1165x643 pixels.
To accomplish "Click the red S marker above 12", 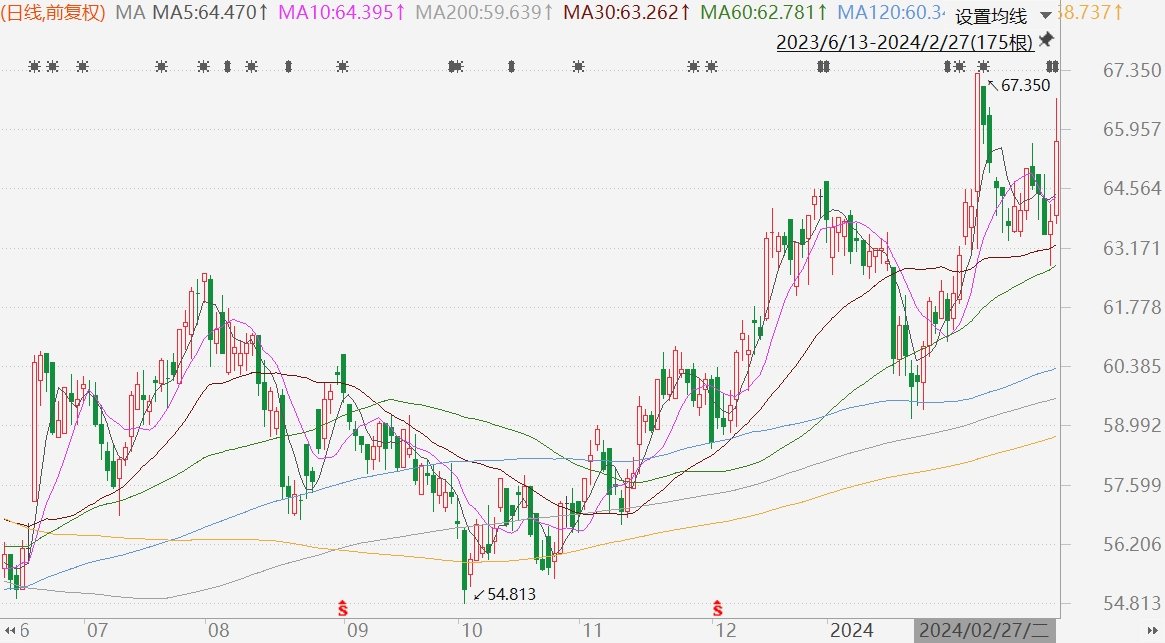I will click(x=718, y=606).
